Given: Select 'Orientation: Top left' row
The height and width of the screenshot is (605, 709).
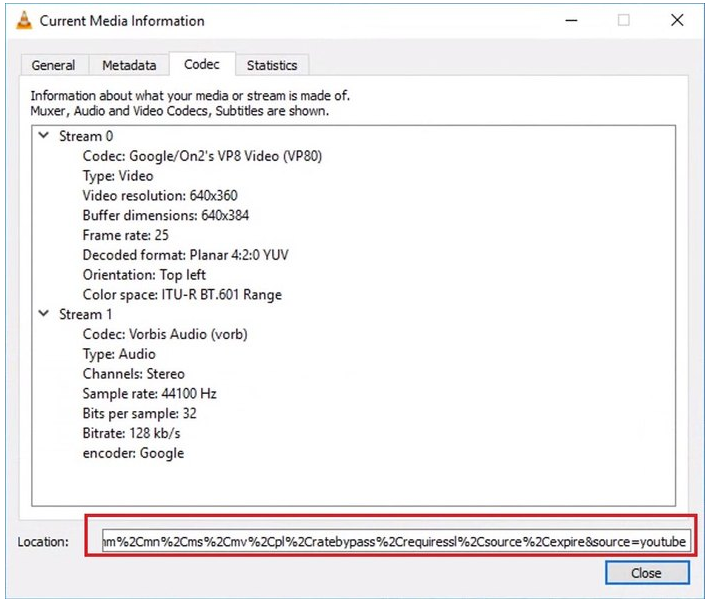Looking at the screenshot, I should 144,275.
